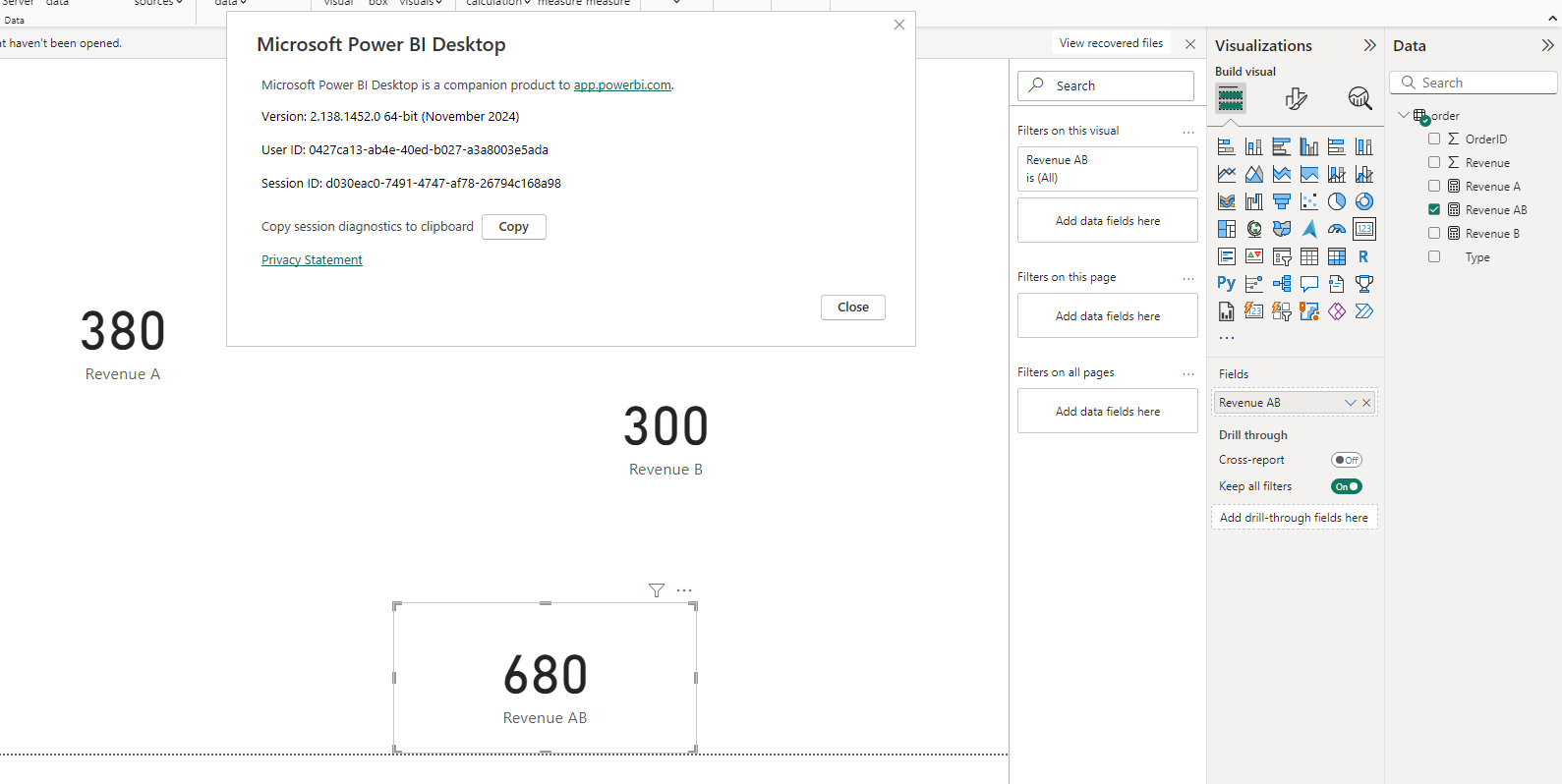Select the matrix visual icon

[x=1336, y=256]
